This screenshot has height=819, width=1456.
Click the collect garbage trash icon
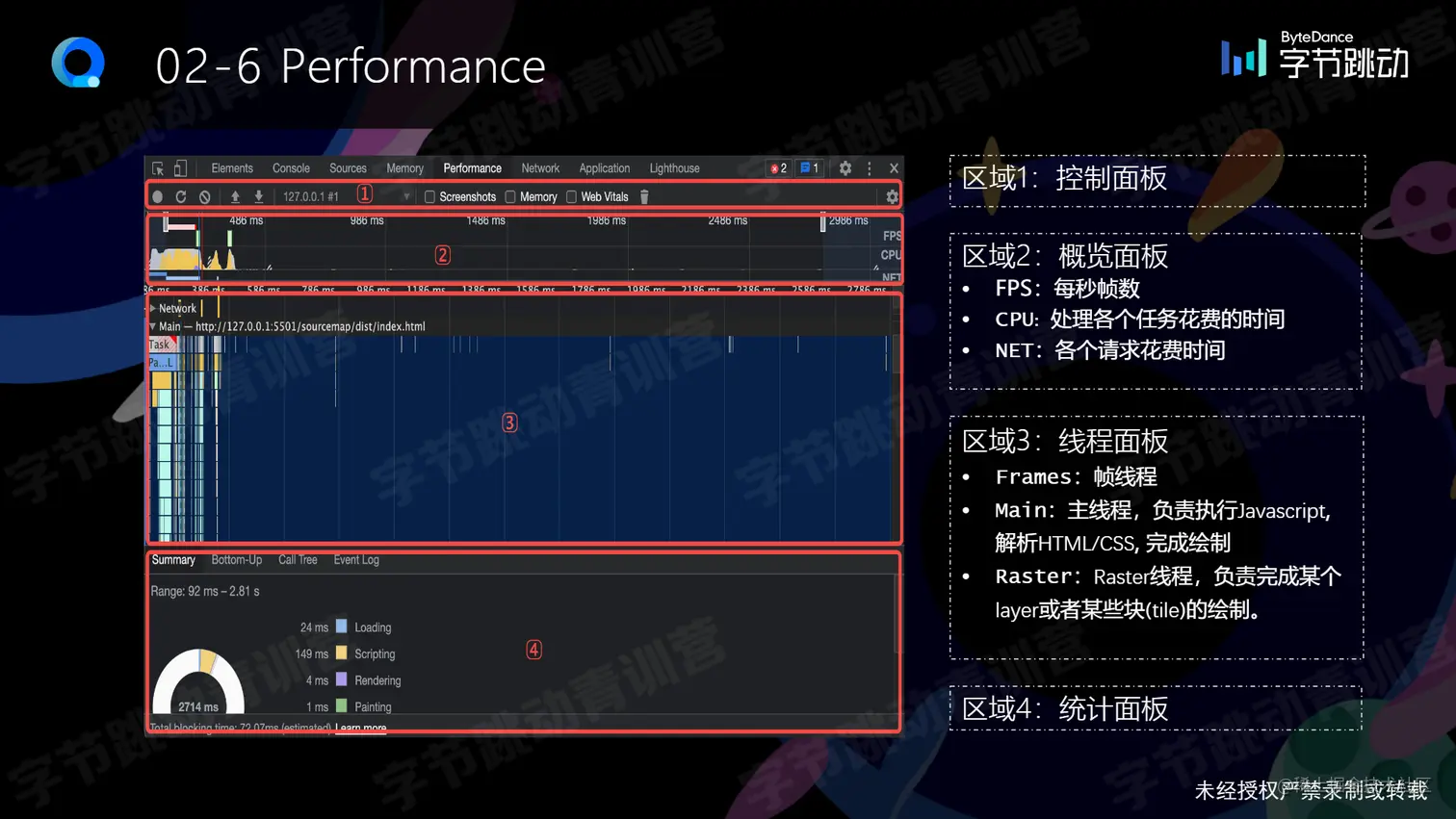(644, 196)
